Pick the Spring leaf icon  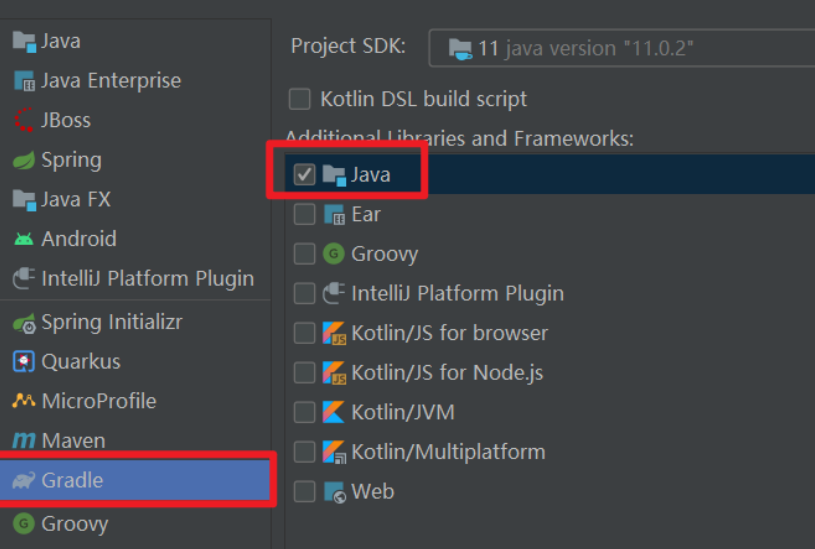(x=24, y=160)
